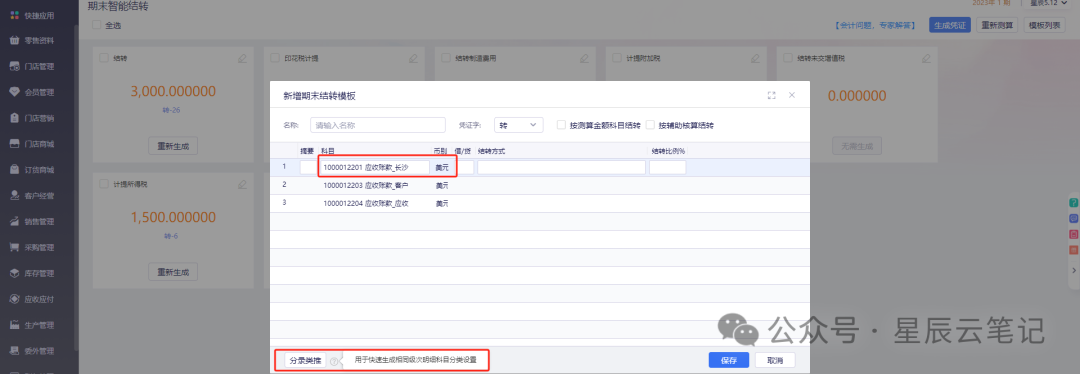
Task: Tick the 结转制造费用 card checkbox
Action: 446,59
